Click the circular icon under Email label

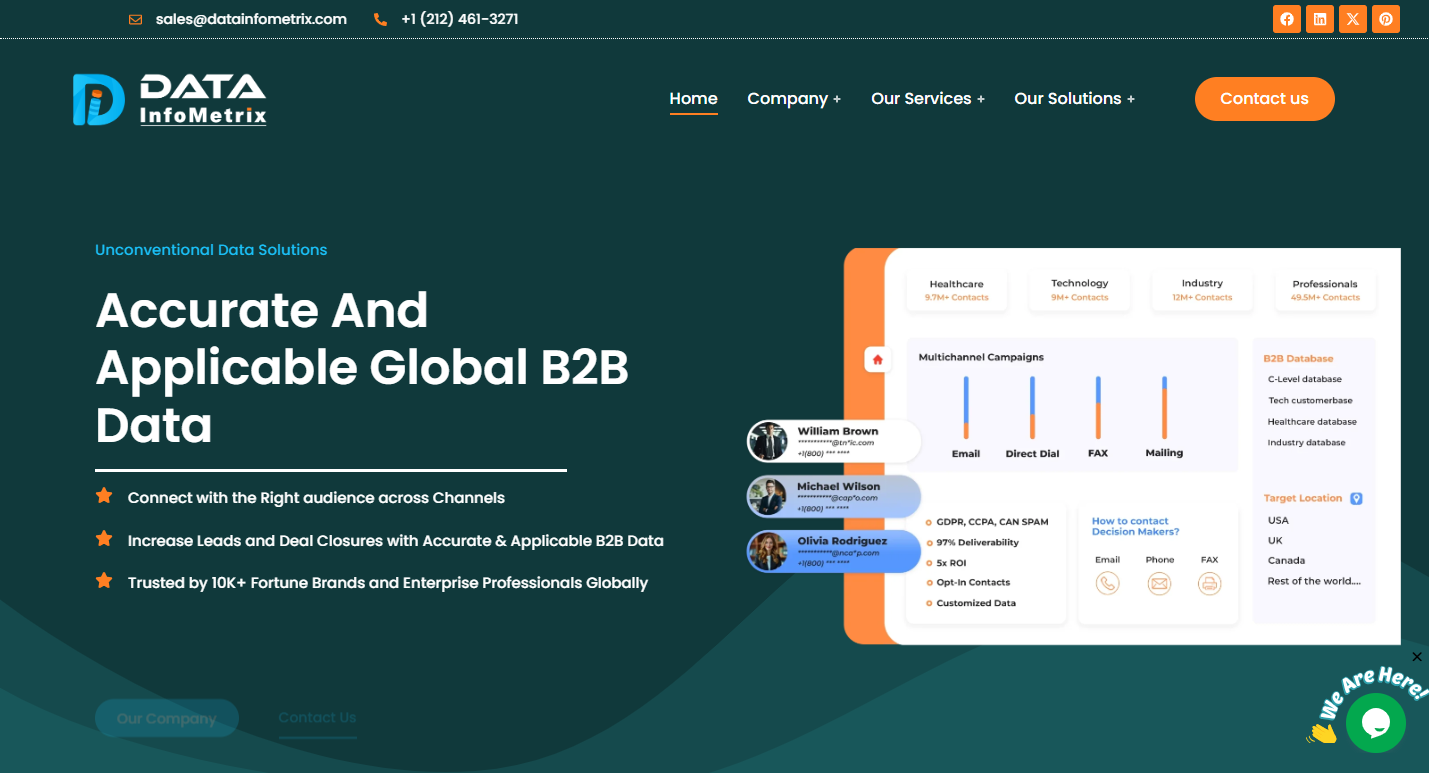coord(1107,583)
